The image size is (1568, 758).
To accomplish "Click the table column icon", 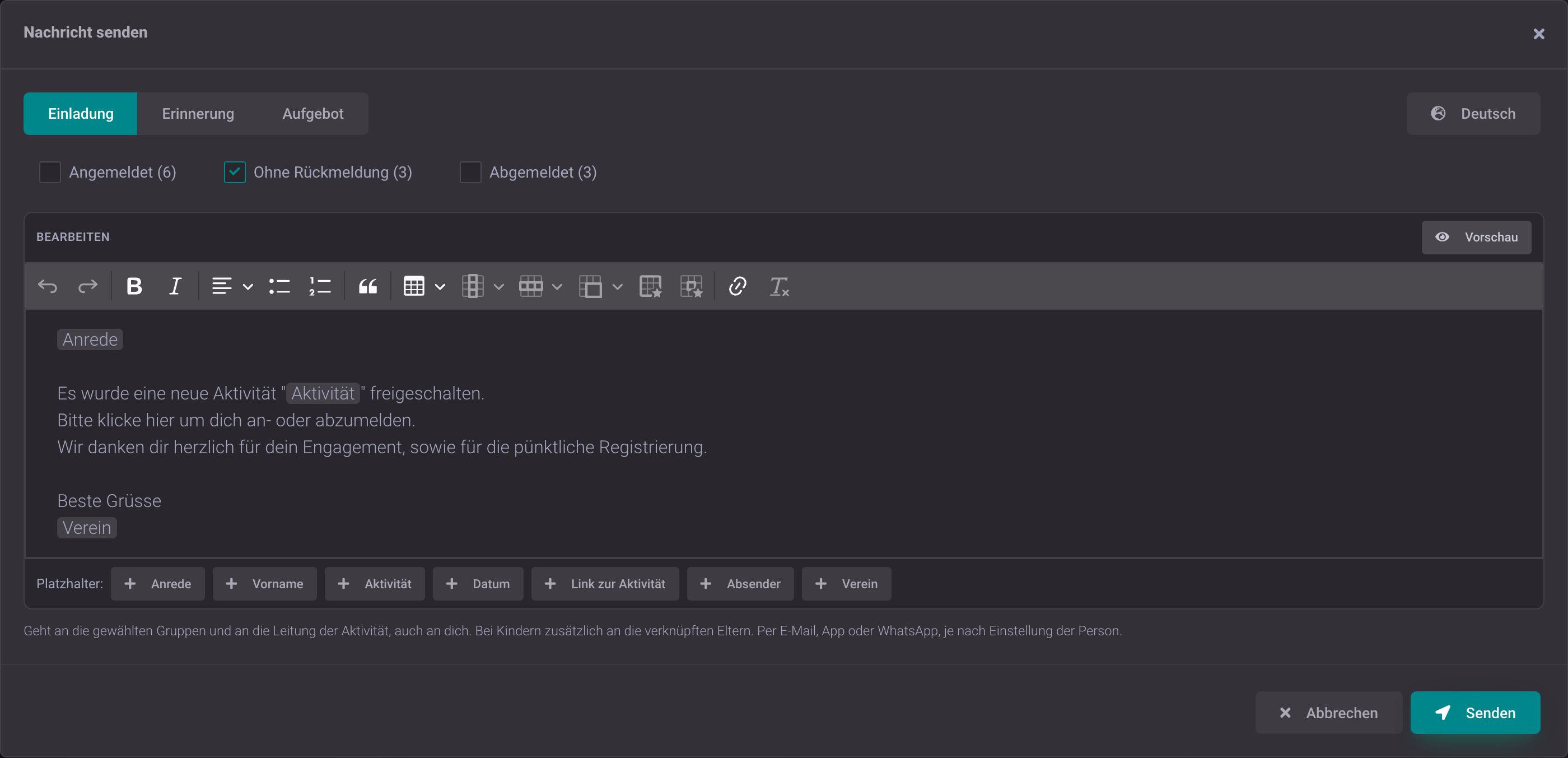I will tap(472, 286).
